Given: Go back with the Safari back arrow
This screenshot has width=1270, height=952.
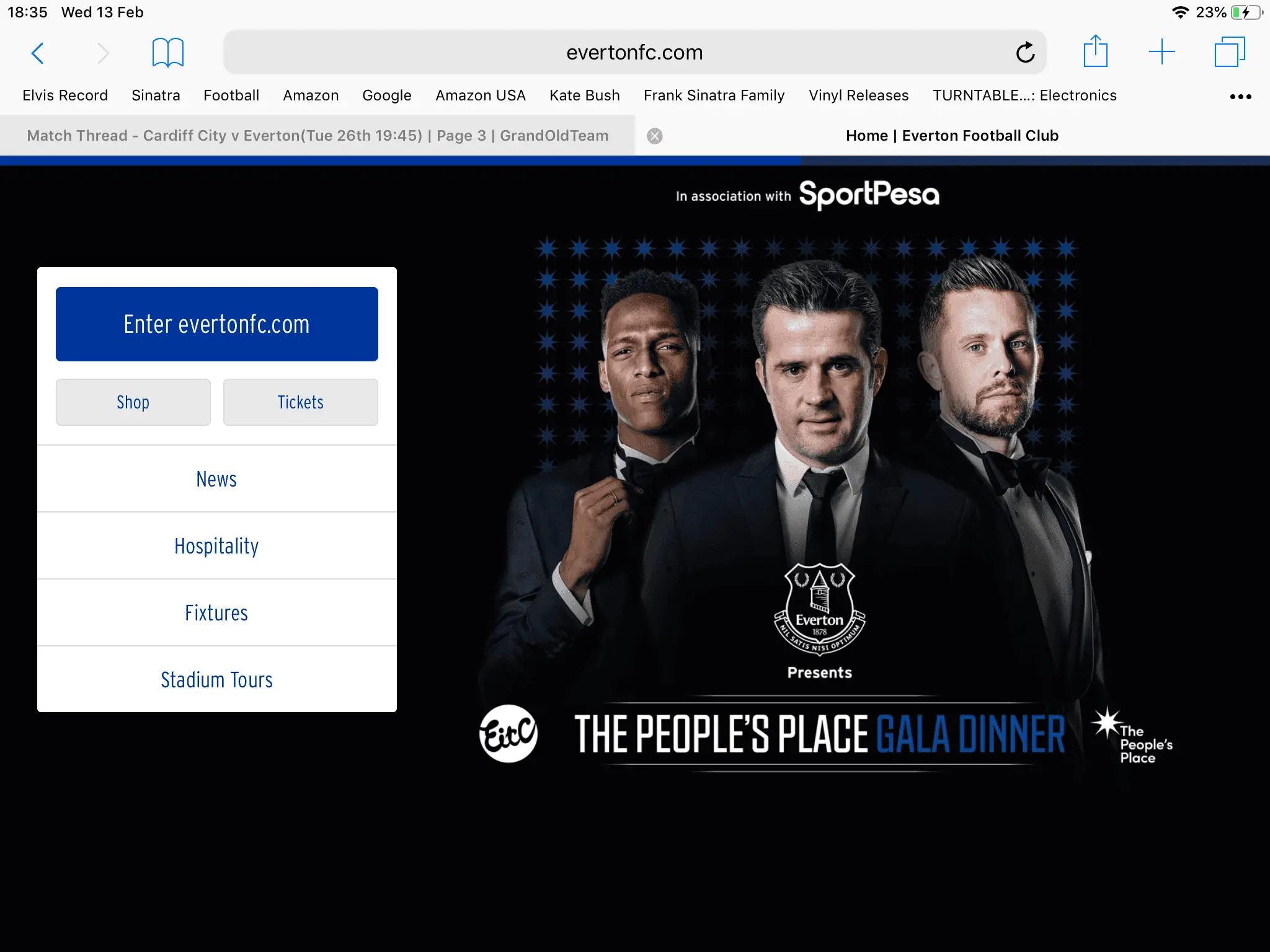Looking at the screenshot, I should click(x=38, y=53).
